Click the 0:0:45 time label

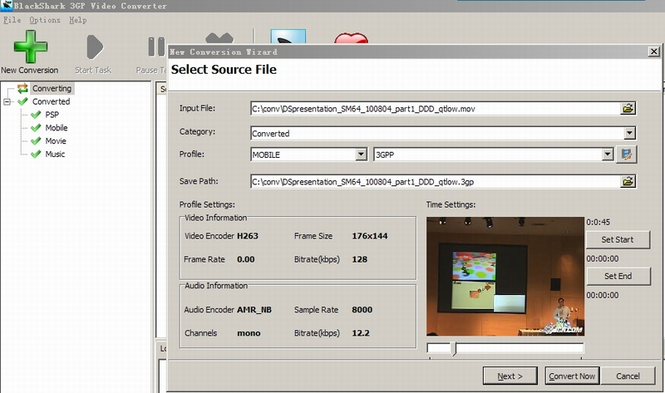(598, 222)
